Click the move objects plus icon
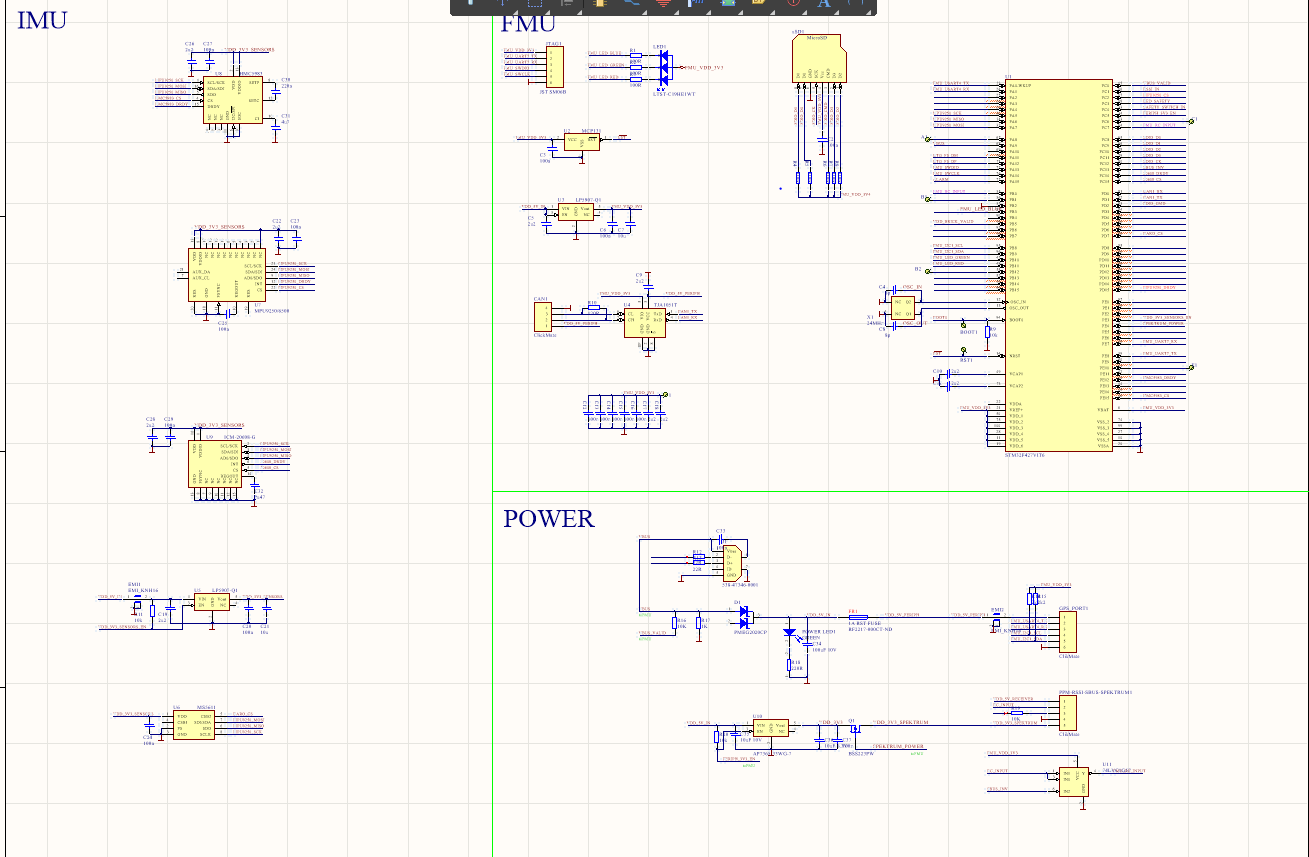This screenshot has width=1309, height=857. [x=503, y=4]
